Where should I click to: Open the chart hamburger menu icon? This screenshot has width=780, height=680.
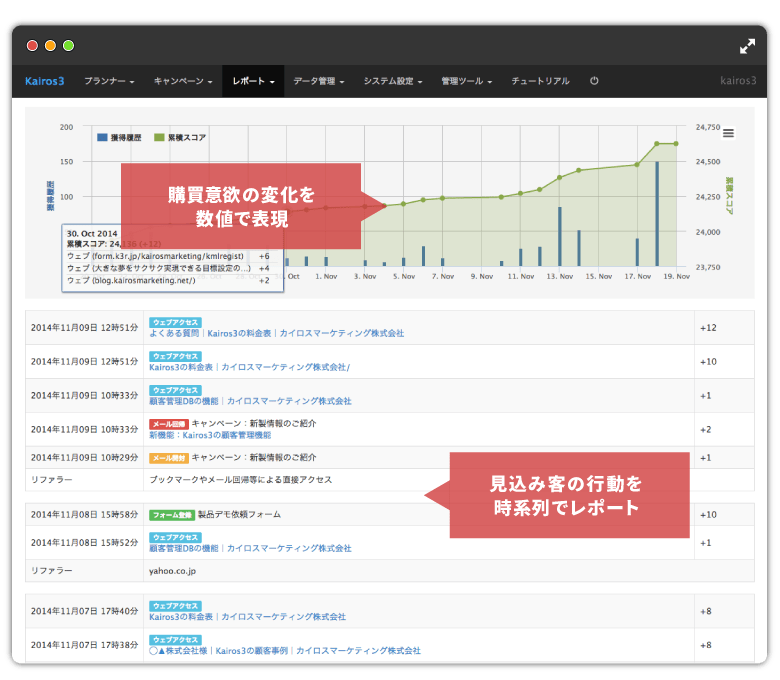(728, 133)
